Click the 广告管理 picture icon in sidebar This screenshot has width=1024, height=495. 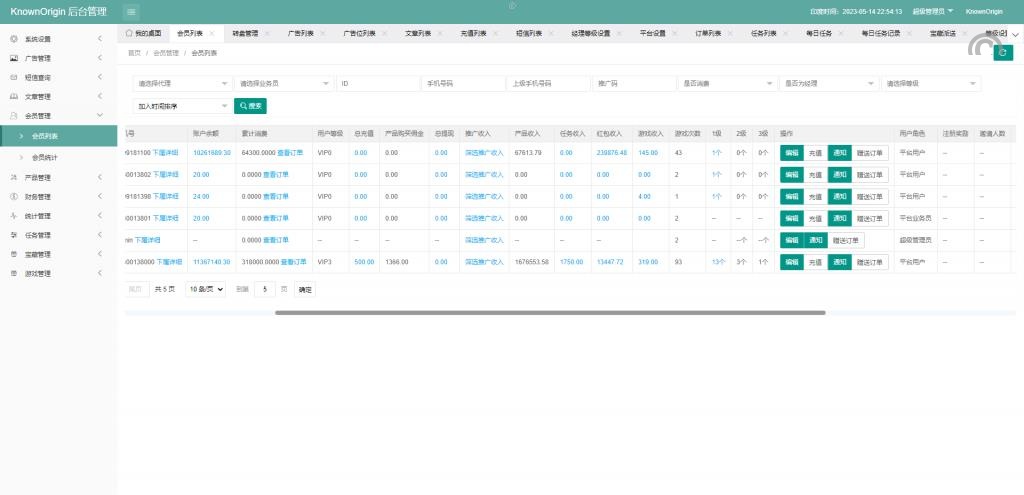tap(13, 58)
